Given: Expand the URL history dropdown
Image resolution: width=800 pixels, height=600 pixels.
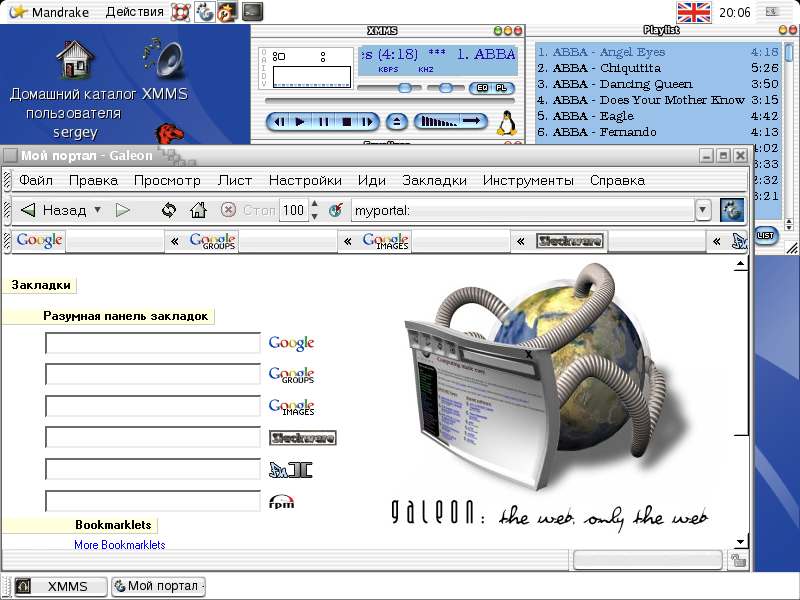Looking at the screenshot, I should [x=703, y=210].
